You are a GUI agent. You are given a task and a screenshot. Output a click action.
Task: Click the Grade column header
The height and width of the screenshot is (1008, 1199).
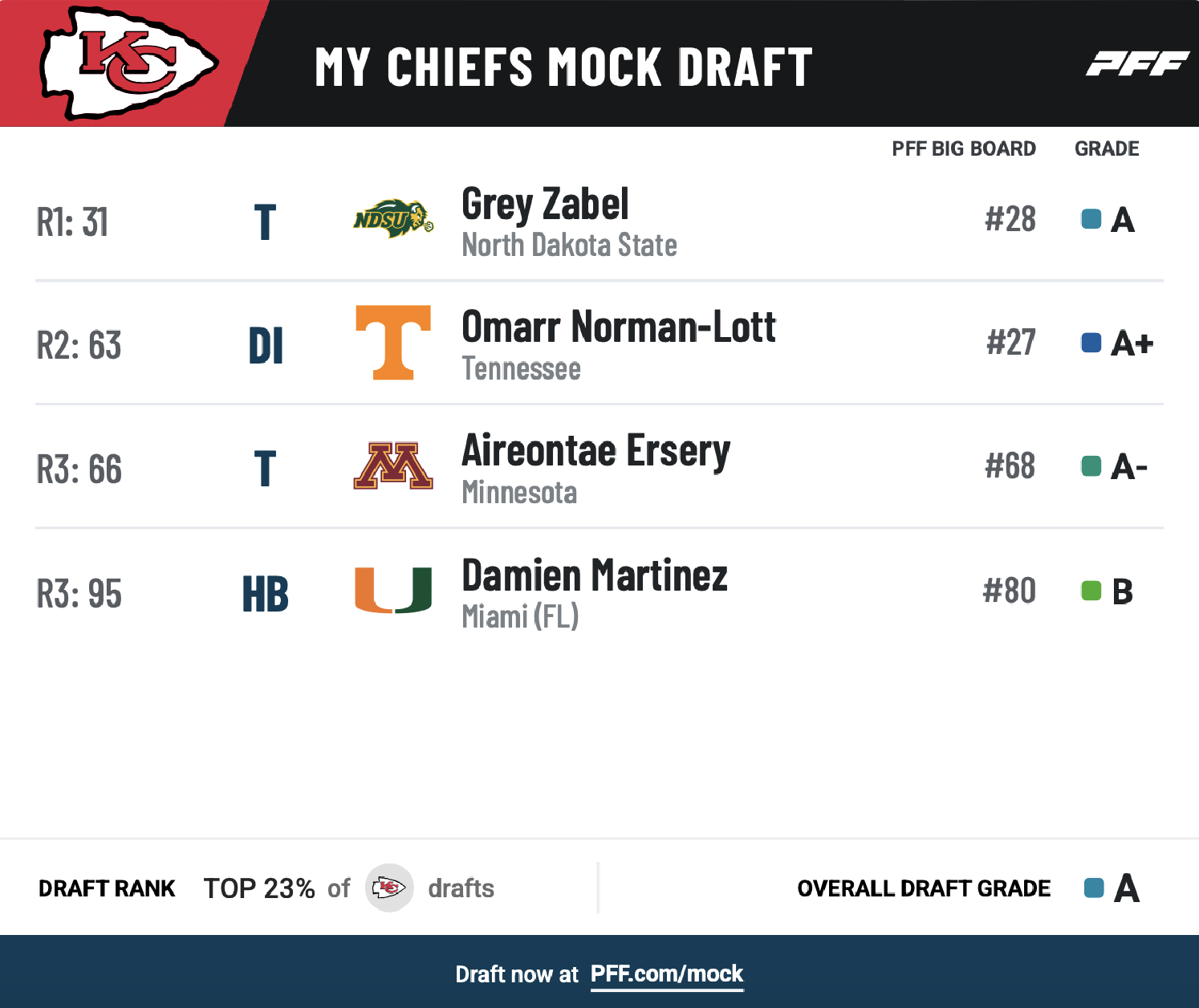pyautogui.click(x=1107, y=149)
